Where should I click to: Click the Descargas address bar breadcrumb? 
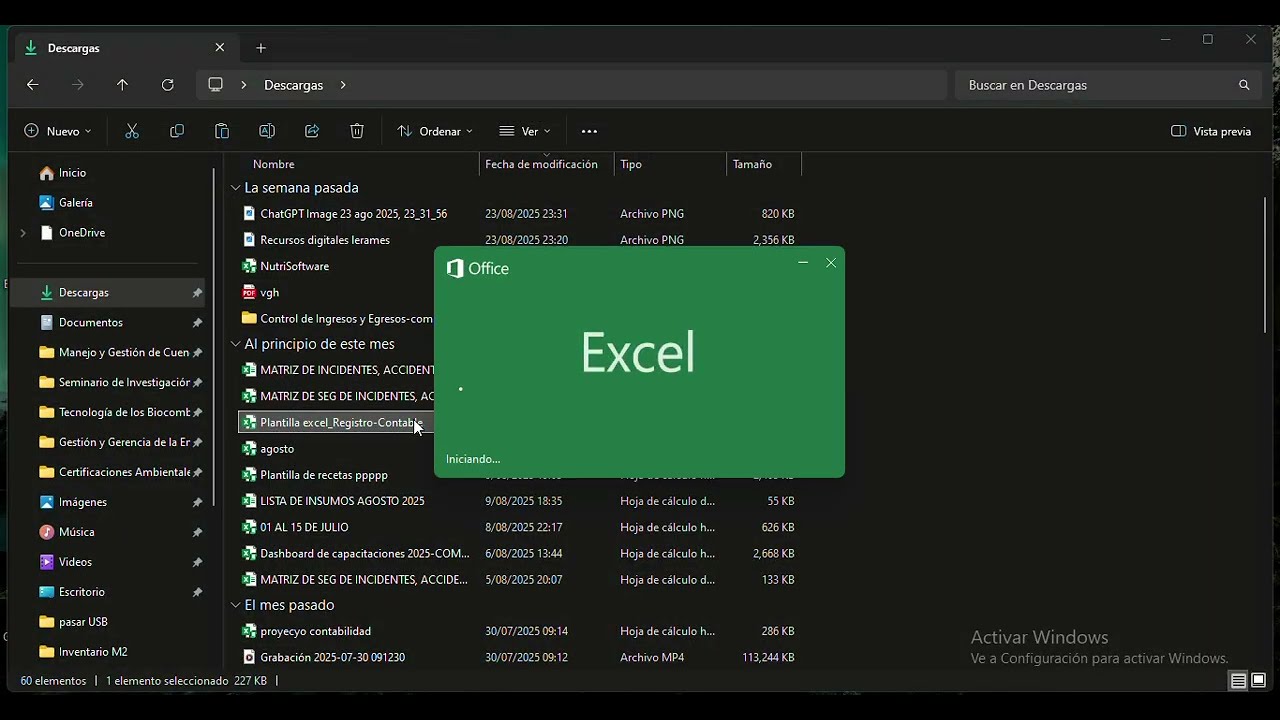point(293,85)
